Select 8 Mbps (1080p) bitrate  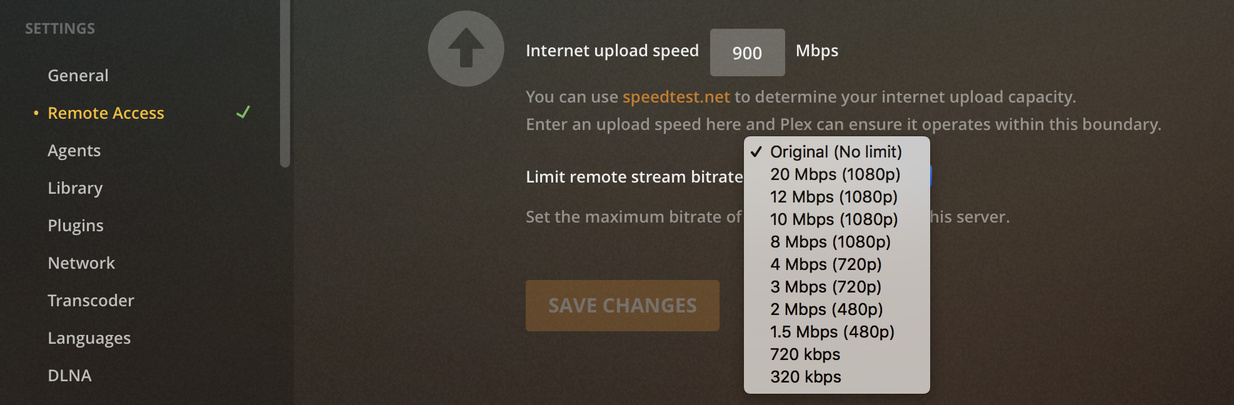tap(837, 242)
